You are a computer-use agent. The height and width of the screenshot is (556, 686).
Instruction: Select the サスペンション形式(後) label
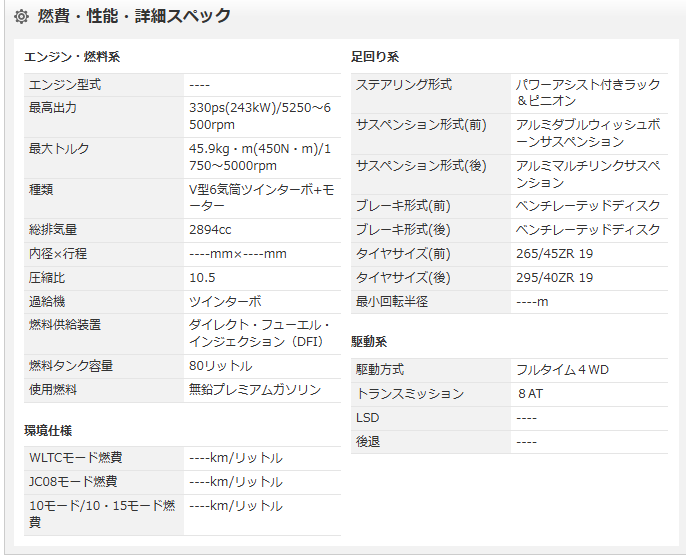(x=421, y=166)
